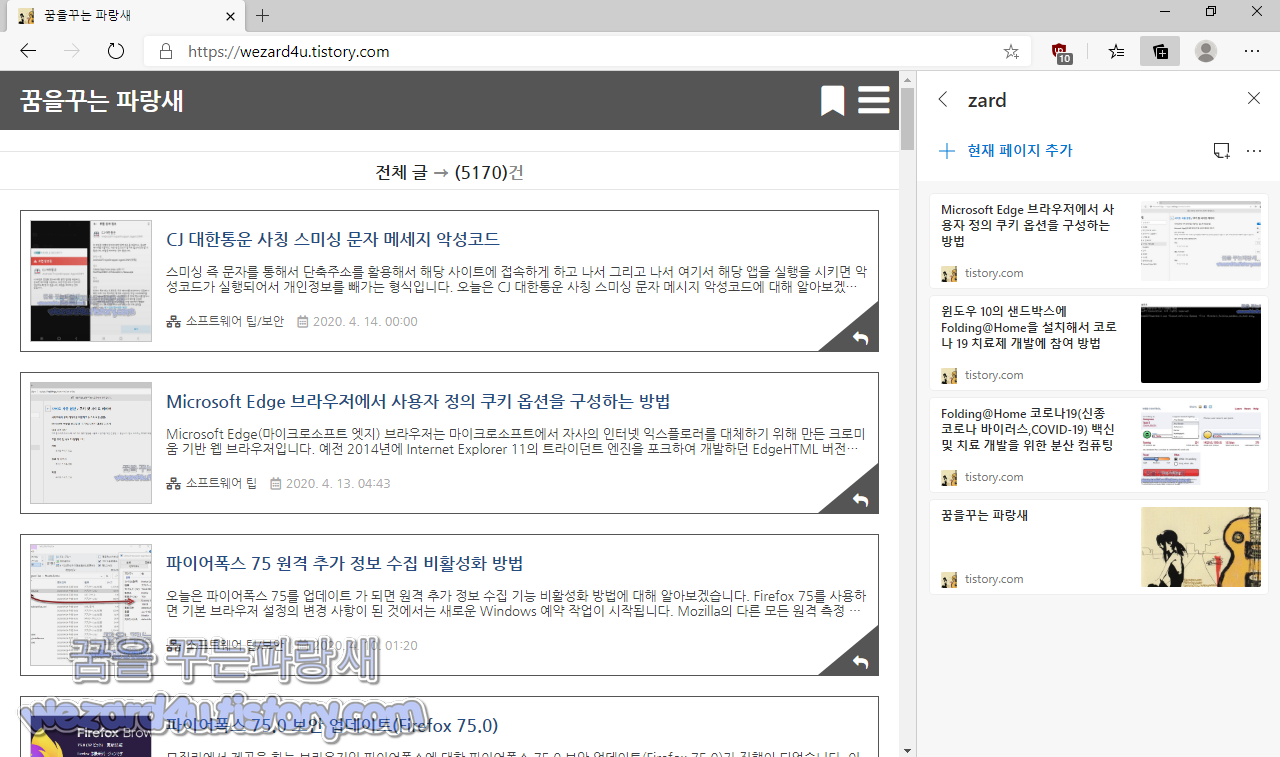Open the user profile avatar
1280x757 pixels.
pyautogui.click(x=1207, y=51)
